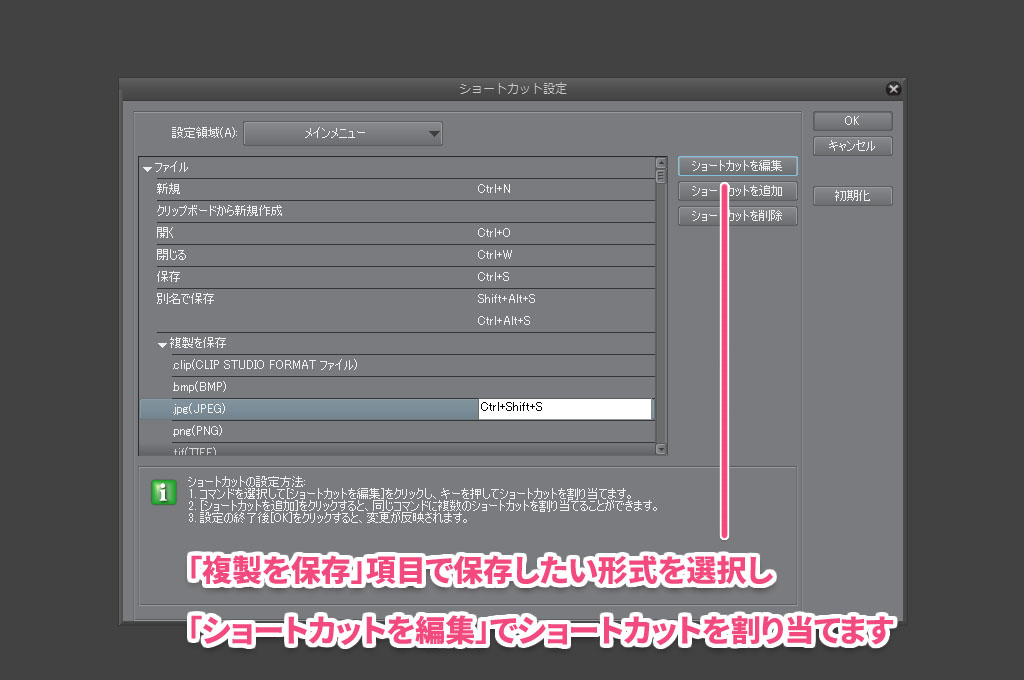Select the .bmp(BMP) format row
1024x680 pixels.
pos(300,387)
